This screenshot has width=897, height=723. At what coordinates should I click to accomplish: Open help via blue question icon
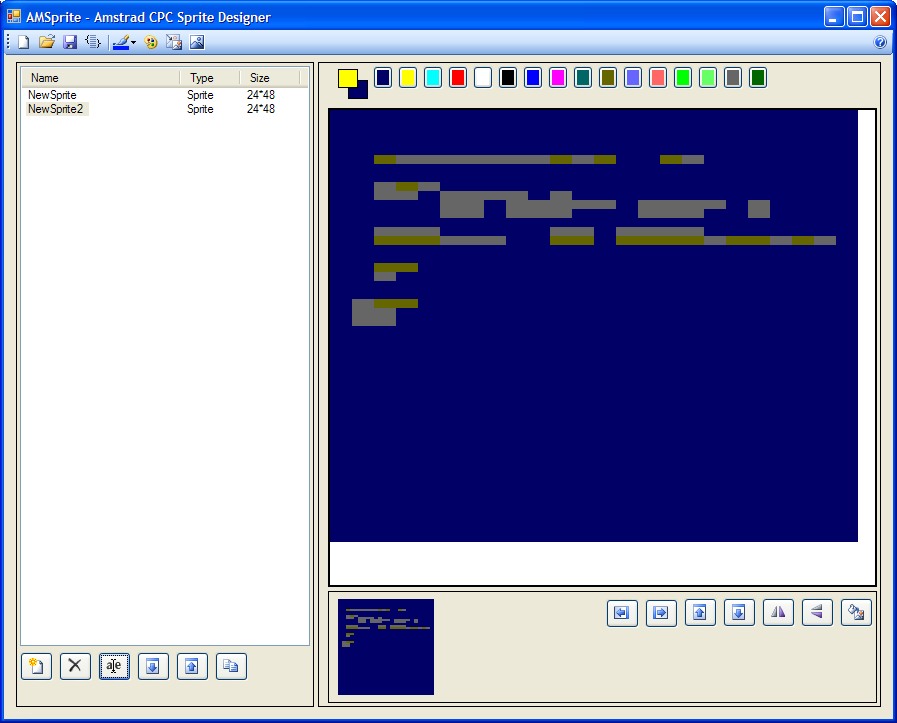pyautogui.click(x=880, y=42)
